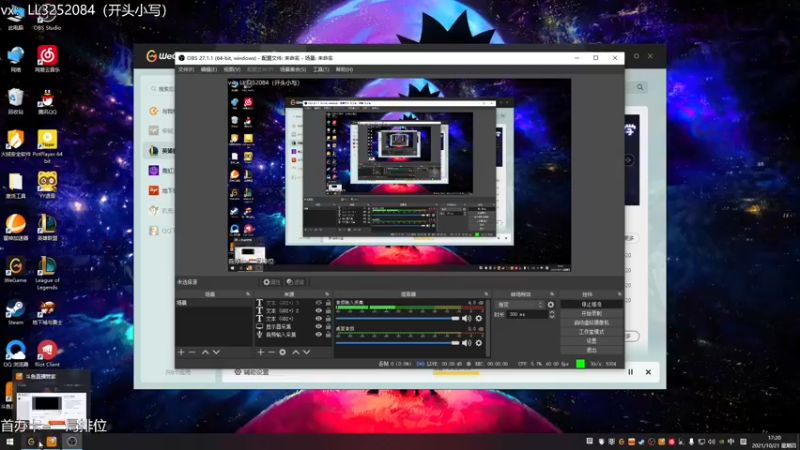
Task: Pop out the Sources dock panel
Action: (327, 294)
